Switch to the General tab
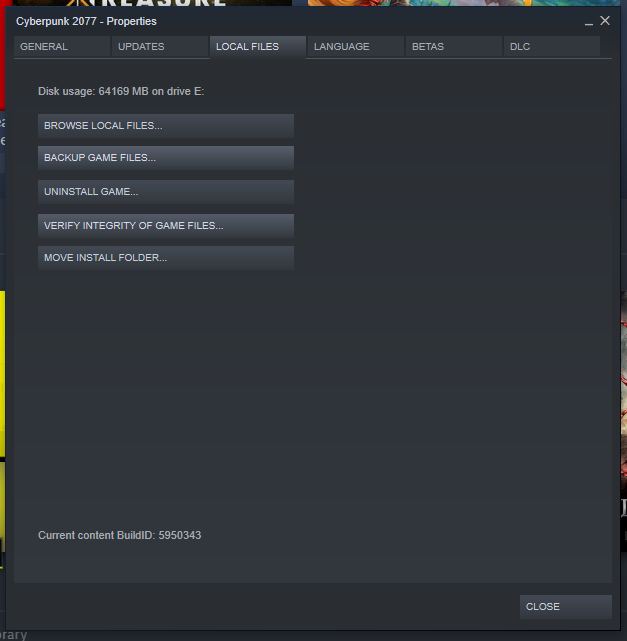This screenshot has height=641, width=627. click(x=62, y=47)
